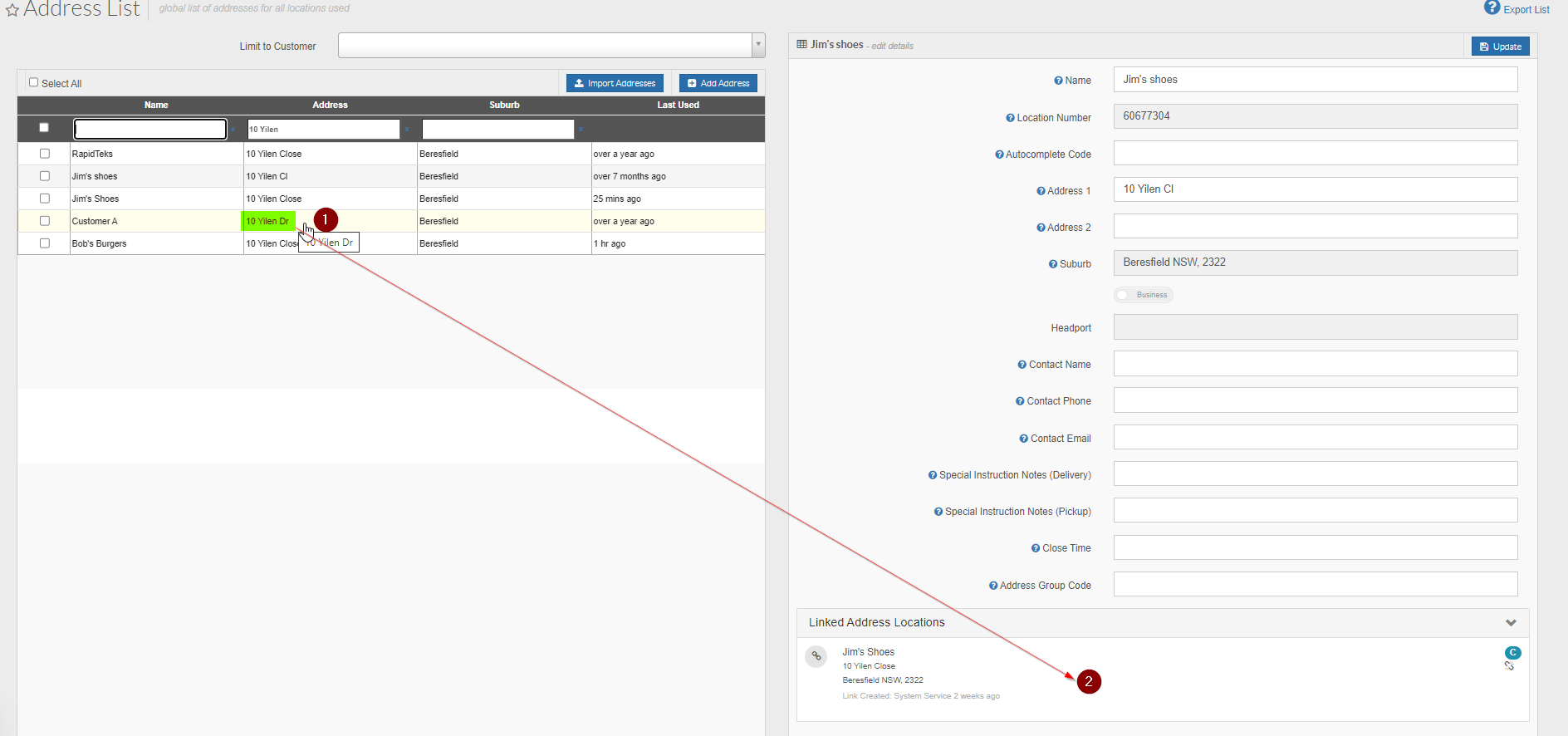Clear the Address filter with its x
This screenshot has width=1568, height=736.
pos(407,130)
